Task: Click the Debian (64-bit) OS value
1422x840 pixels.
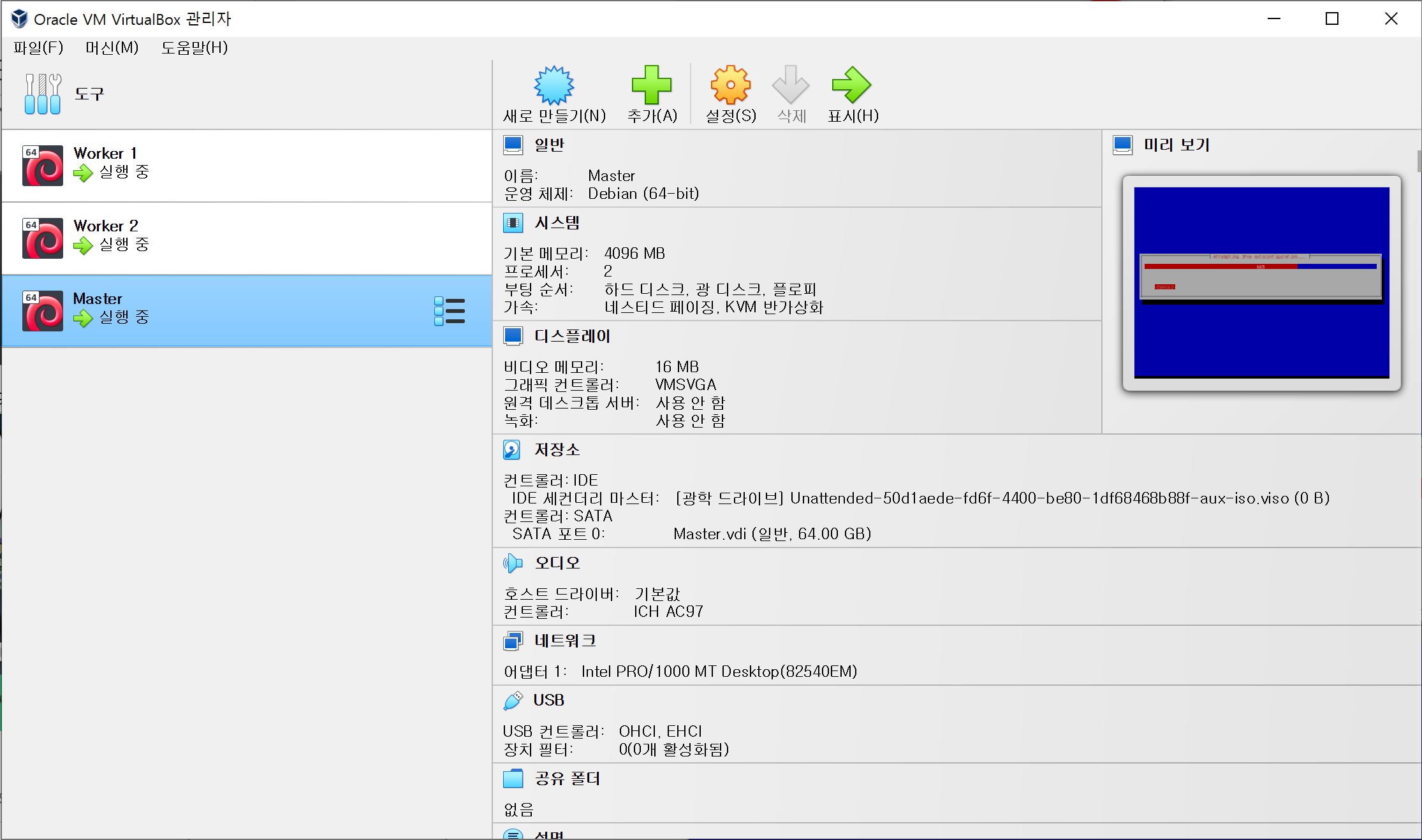Action: pyautogui.click(x=643, y=194)
